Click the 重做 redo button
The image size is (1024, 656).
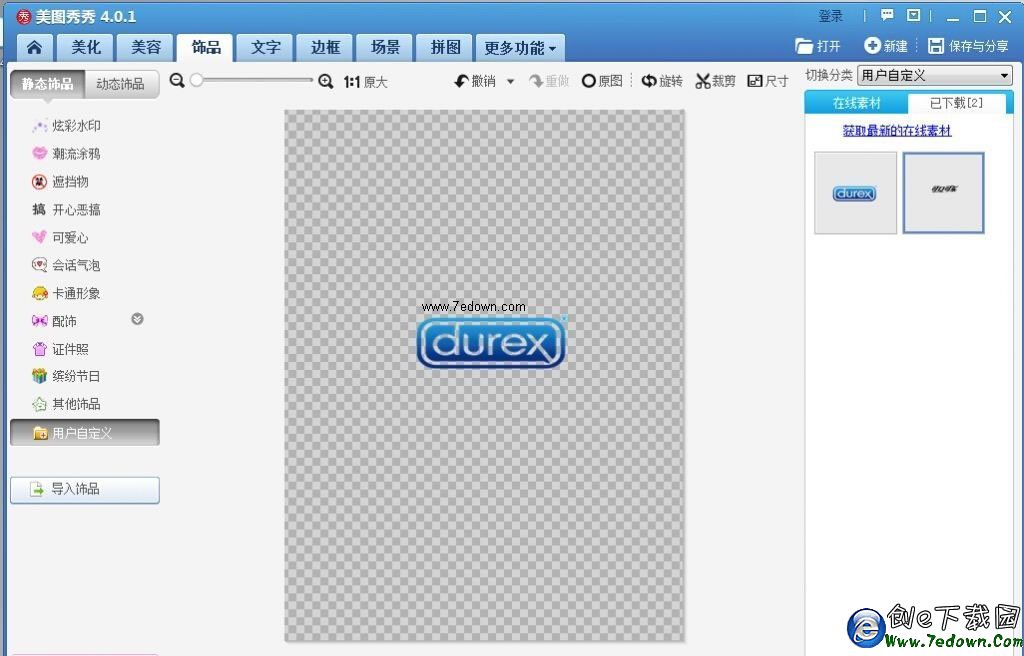click(x=549, y=81)
